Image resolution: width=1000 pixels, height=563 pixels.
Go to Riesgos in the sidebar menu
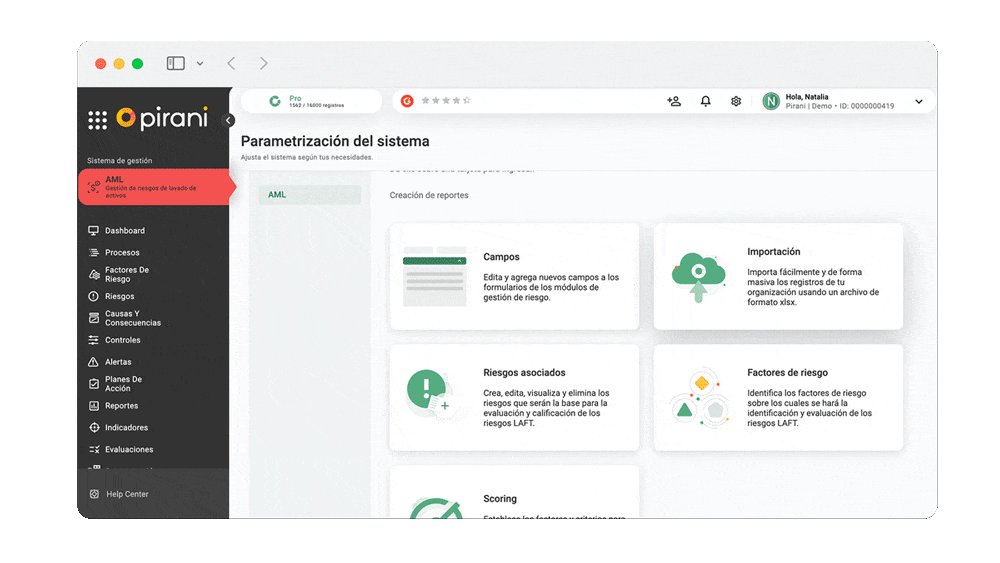tap(119, 296)
